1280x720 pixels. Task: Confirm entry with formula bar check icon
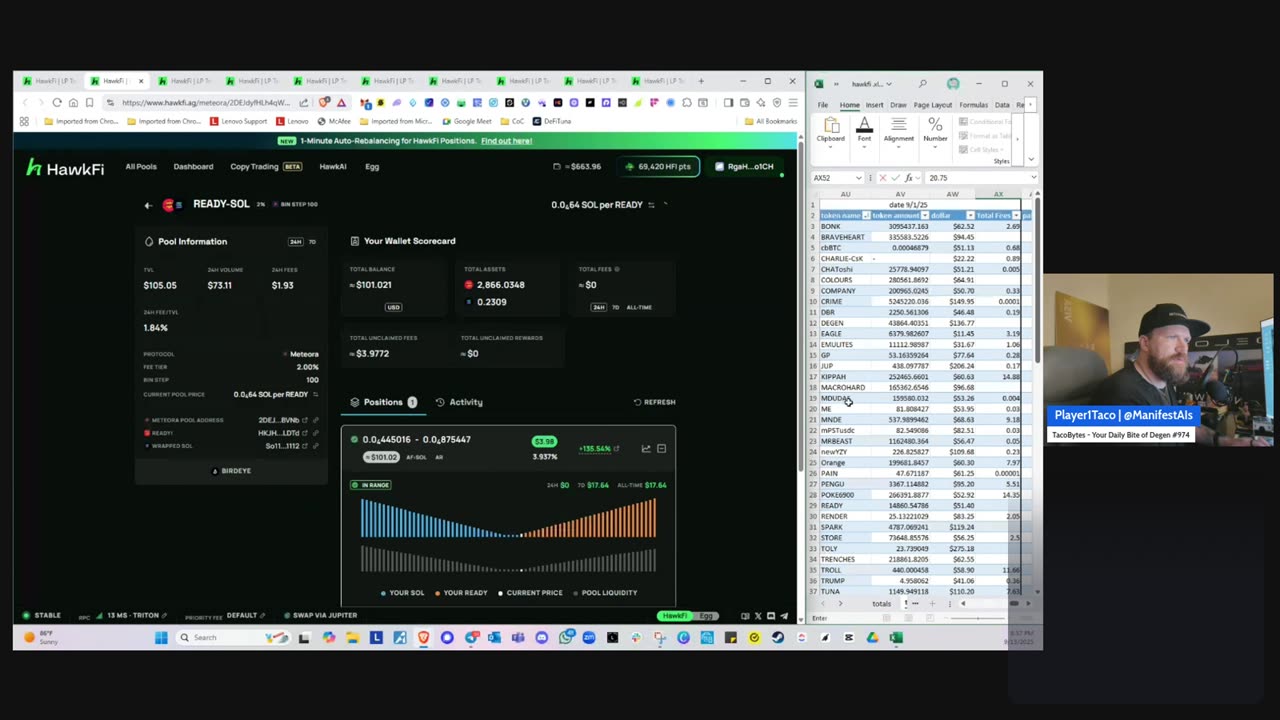pos(895,178)
